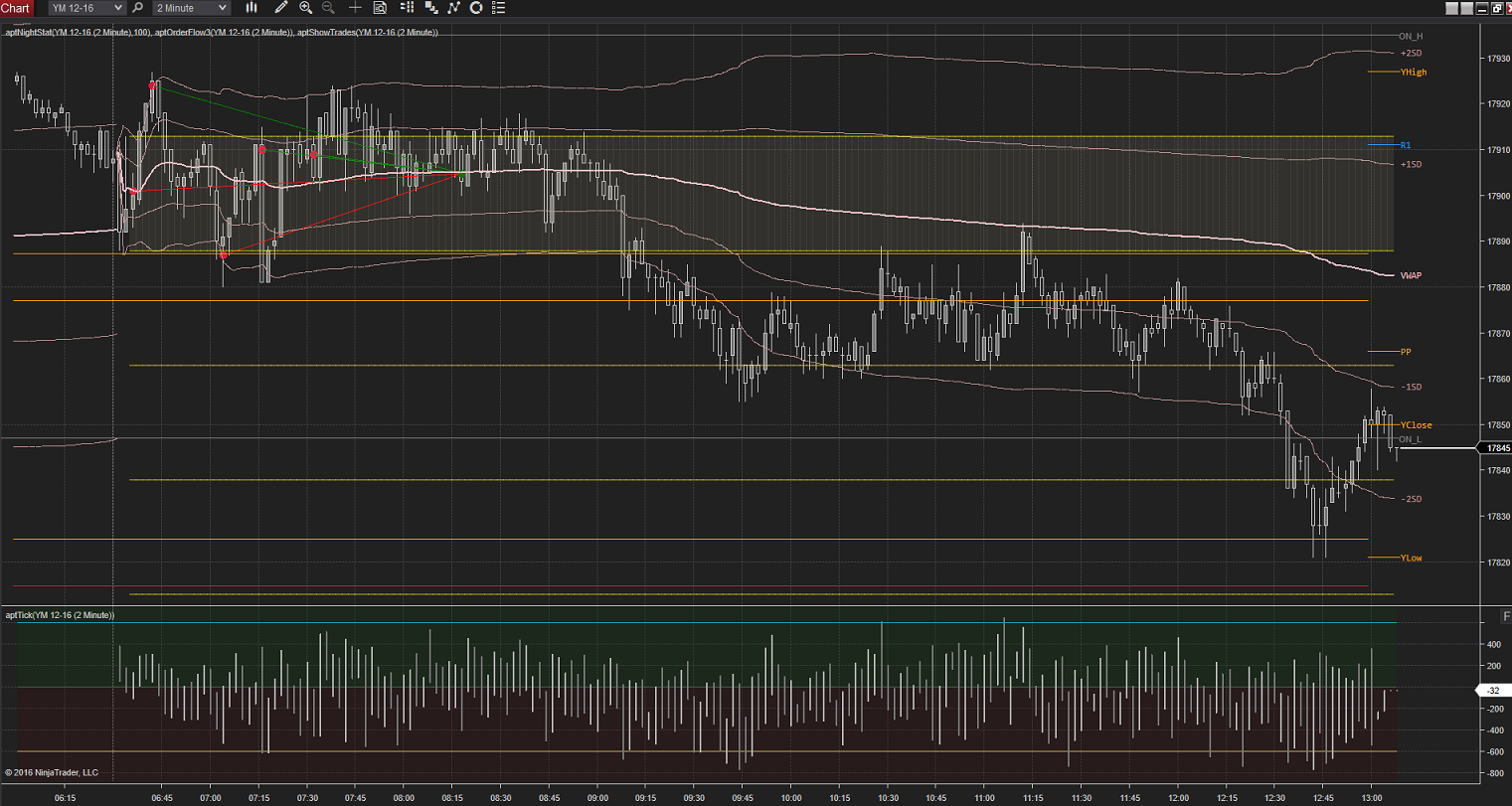
Task: Select the drawing tools pencil icon
Action: 281,8
